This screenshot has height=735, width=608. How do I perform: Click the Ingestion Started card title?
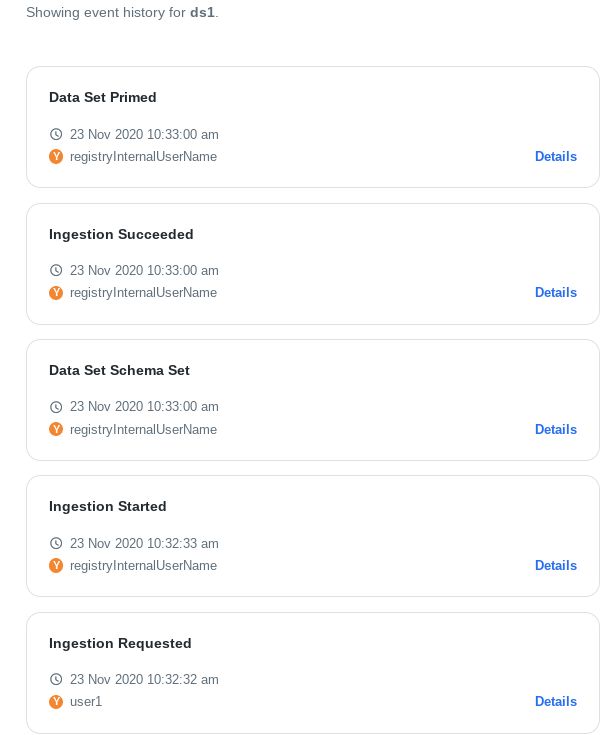coord(107,507)
